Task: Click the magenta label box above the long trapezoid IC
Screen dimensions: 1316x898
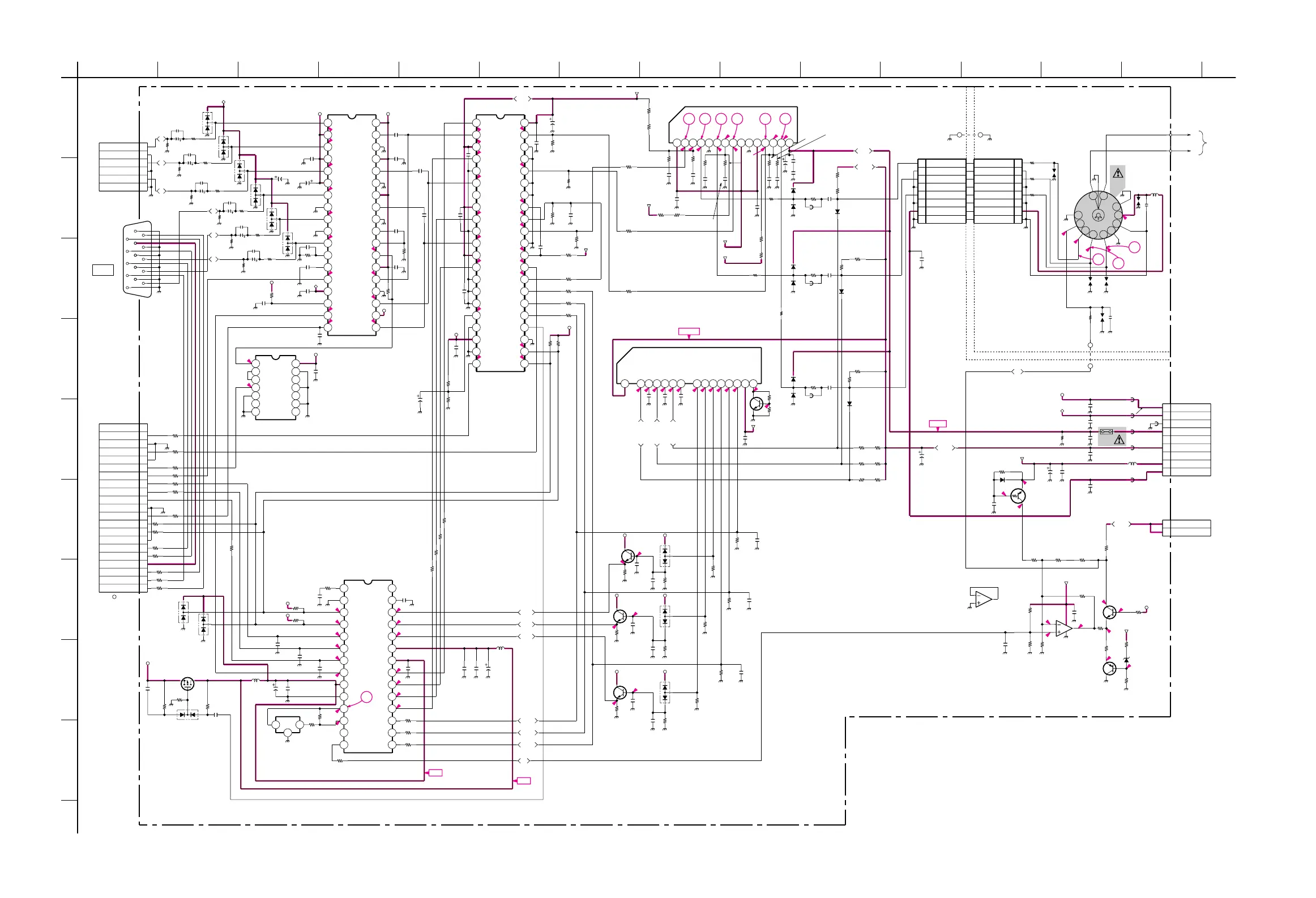Action: tap(689, 332)
